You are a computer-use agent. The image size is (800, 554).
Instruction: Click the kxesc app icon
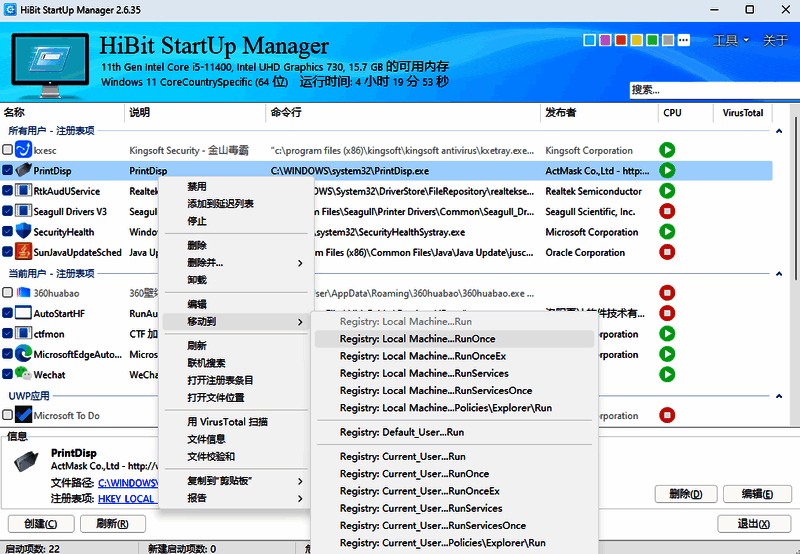click(23, 150)
